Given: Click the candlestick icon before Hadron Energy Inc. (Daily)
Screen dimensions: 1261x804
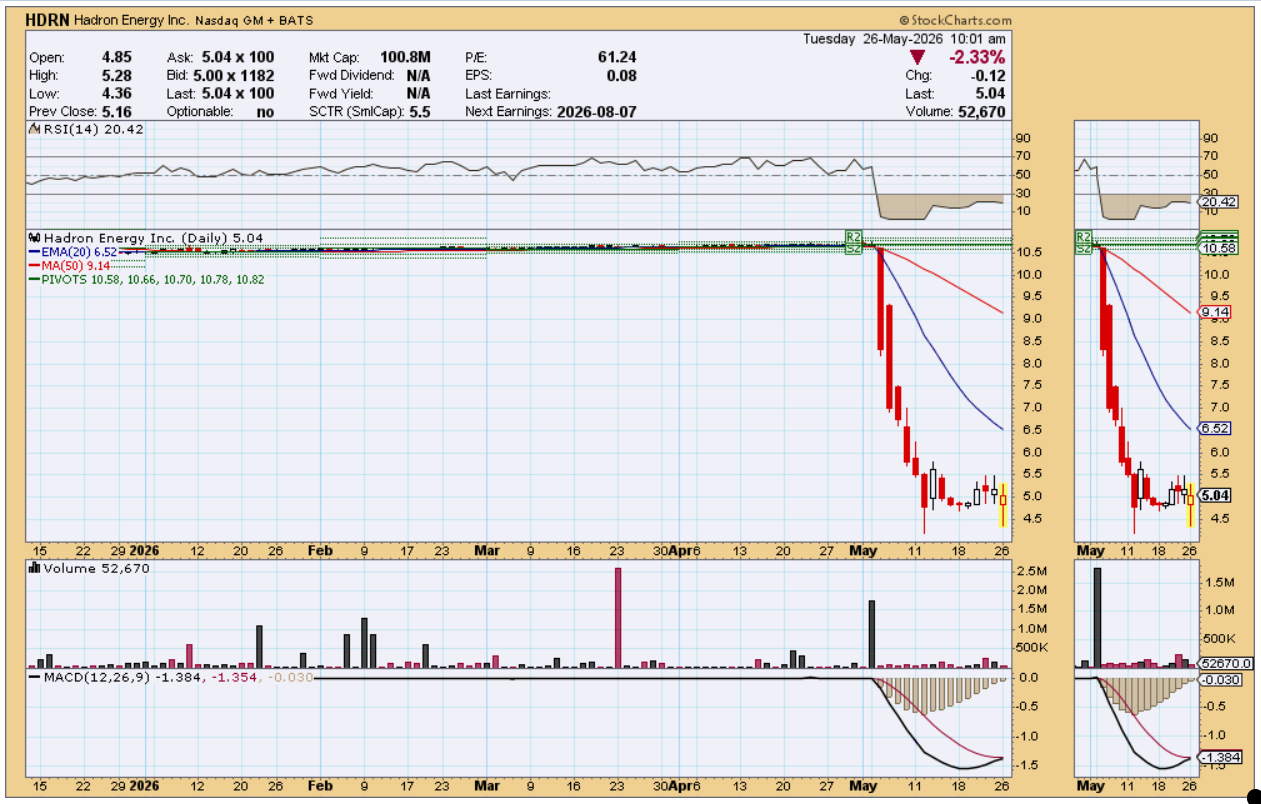Looking at the screenshot, I should (x=34, y=238).
